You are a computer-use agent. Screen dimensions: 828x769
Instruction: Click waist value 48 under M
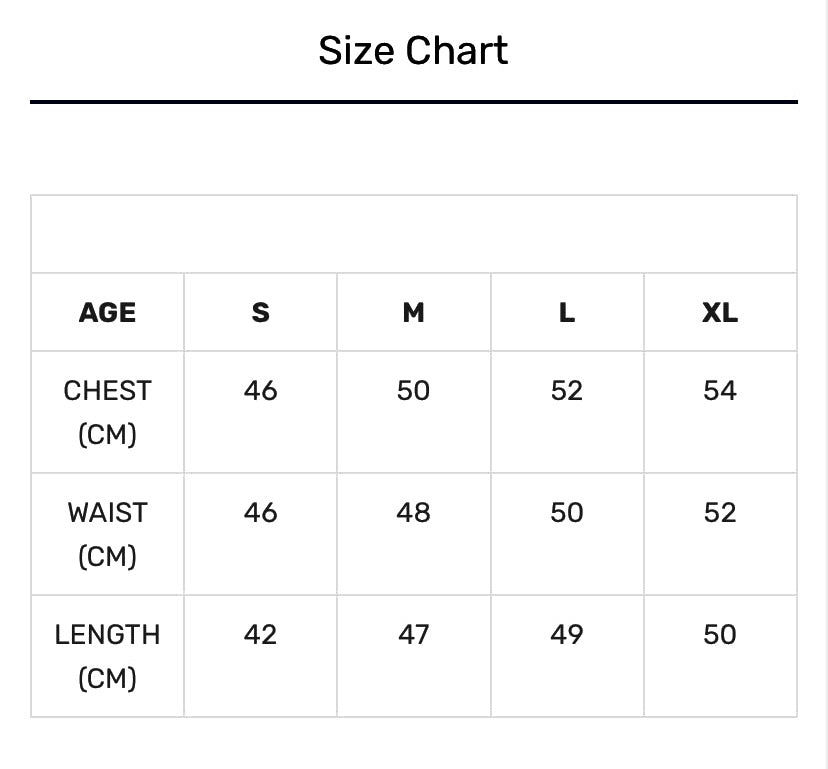(x=413, y=512)
